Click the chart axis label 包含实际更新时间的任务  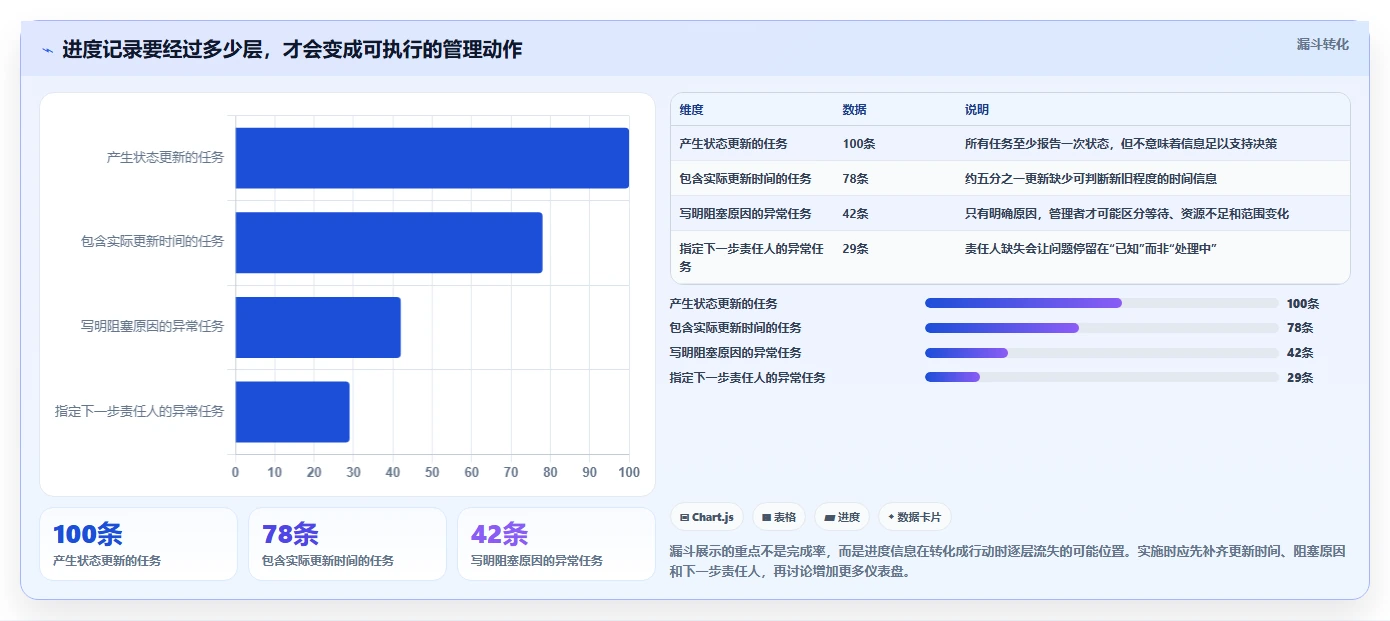[x=153, y=242]
